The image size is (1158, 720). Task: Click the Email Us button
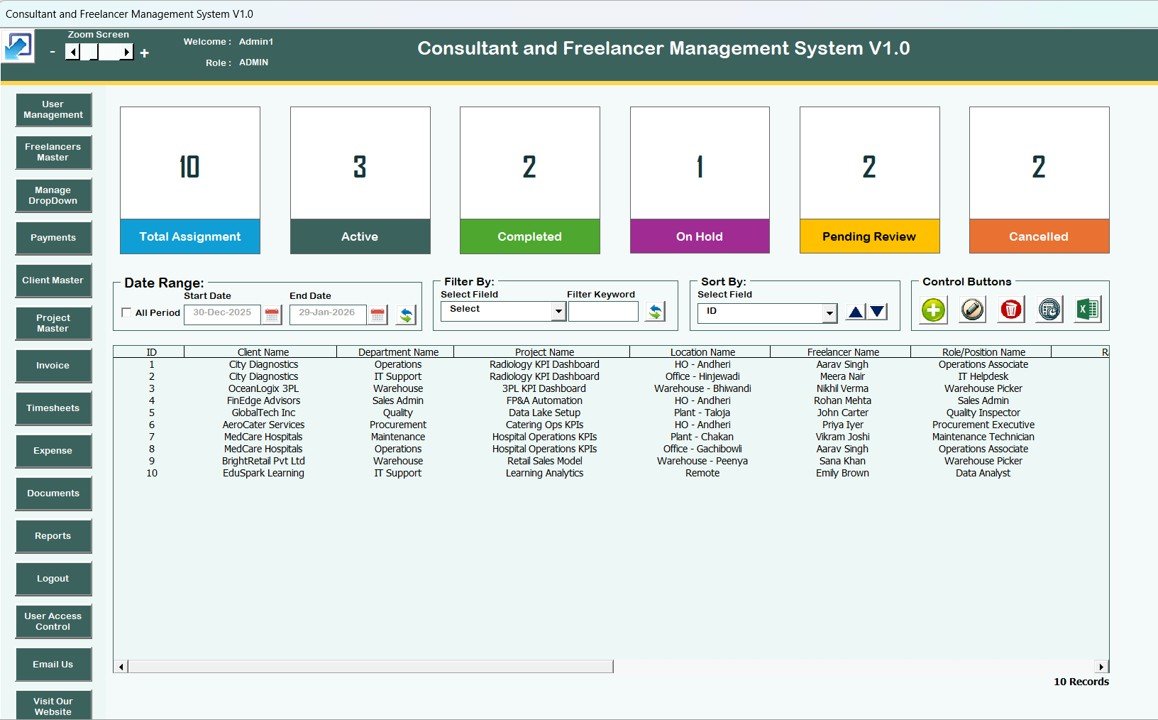point(53,664)
